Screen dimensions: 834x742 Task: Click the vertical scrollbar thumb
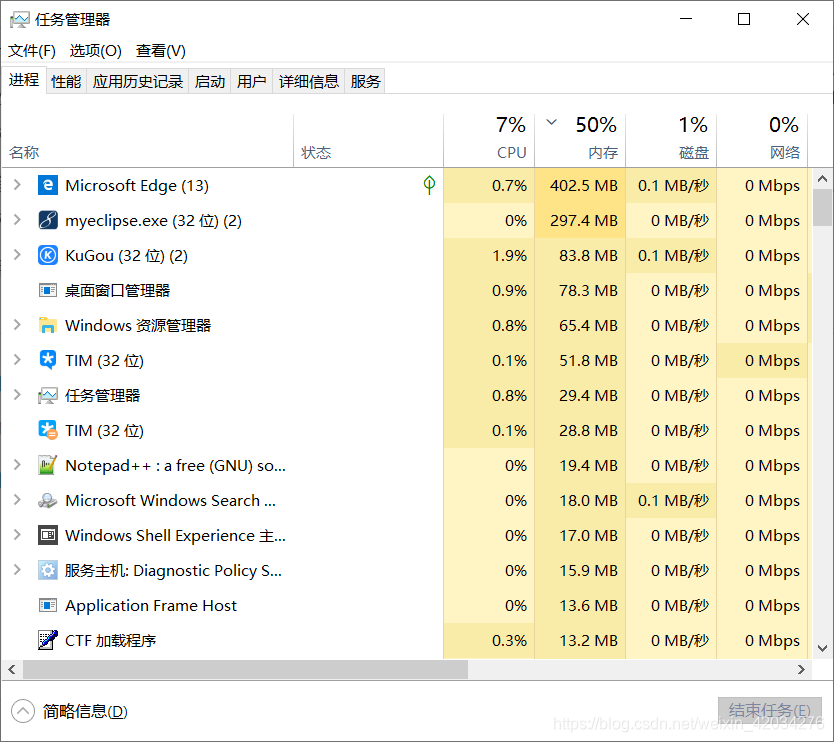[x=822, y=207]
